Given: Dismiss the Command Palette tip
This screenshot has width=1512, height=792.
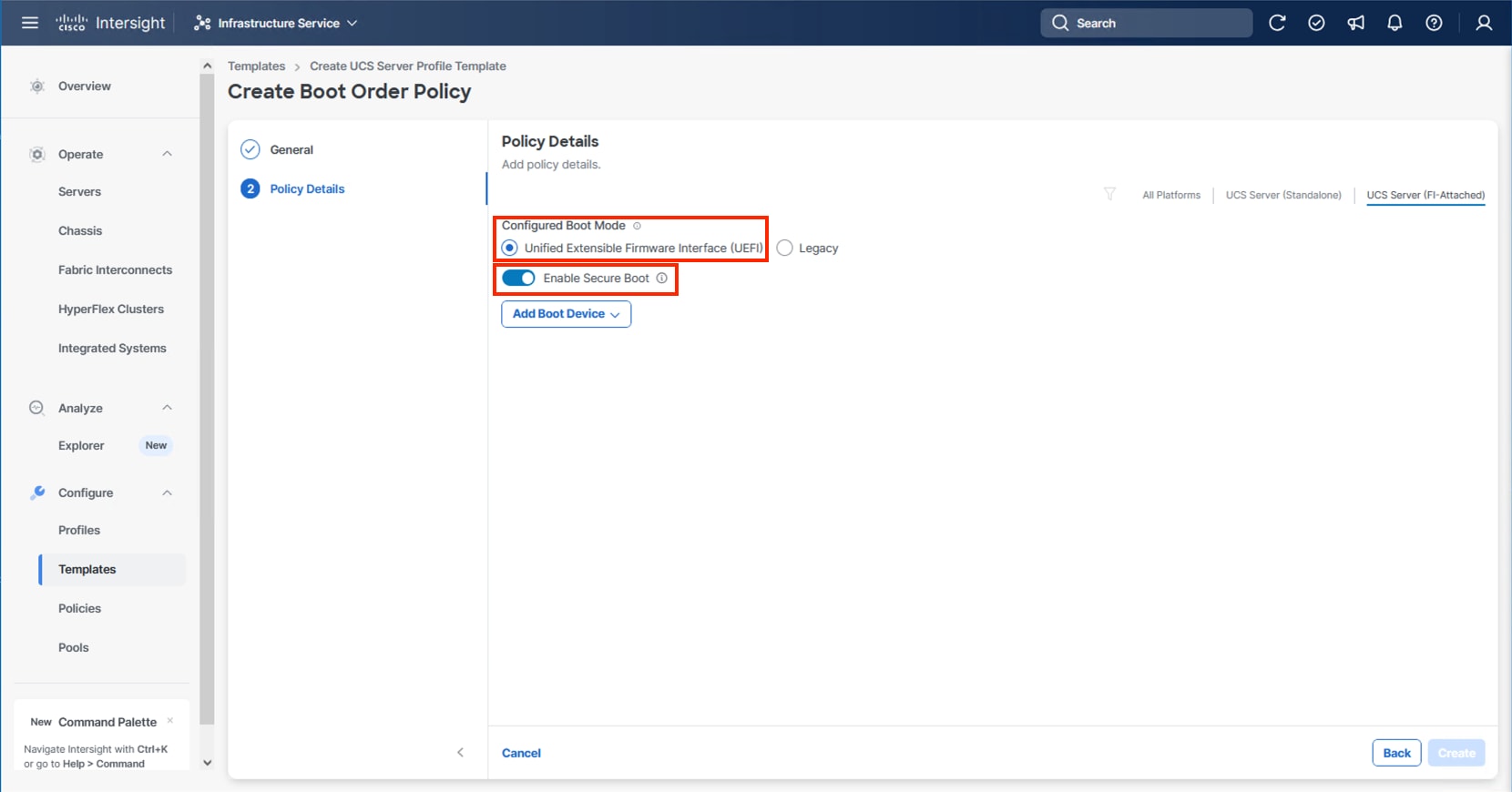Looking at the screenshot, I should click(x=170, y=720).
